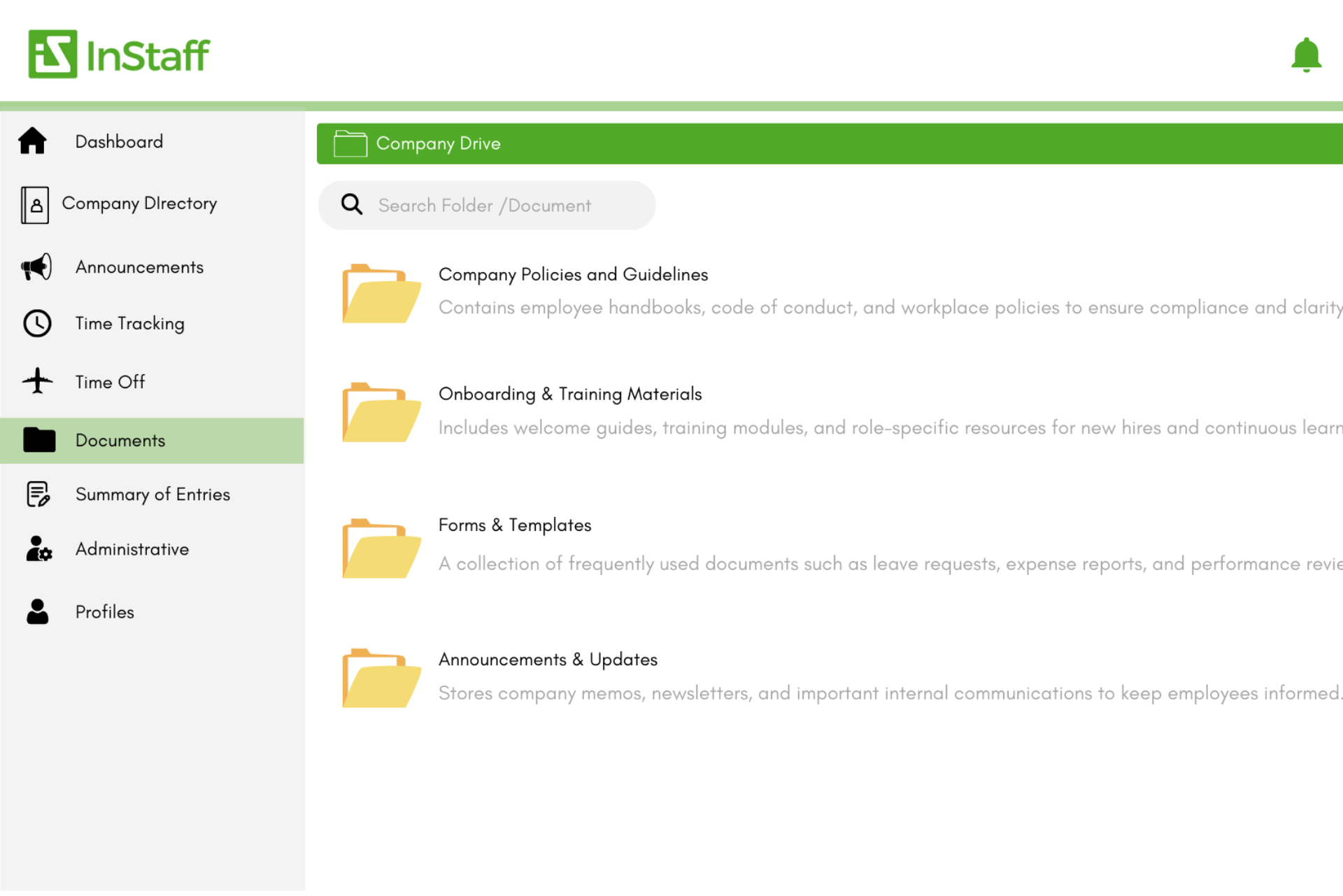This screenshot has height=896, width=1343.
Task: Click the Onboarding & Training Materials title
Action: (x=570, y=394)
